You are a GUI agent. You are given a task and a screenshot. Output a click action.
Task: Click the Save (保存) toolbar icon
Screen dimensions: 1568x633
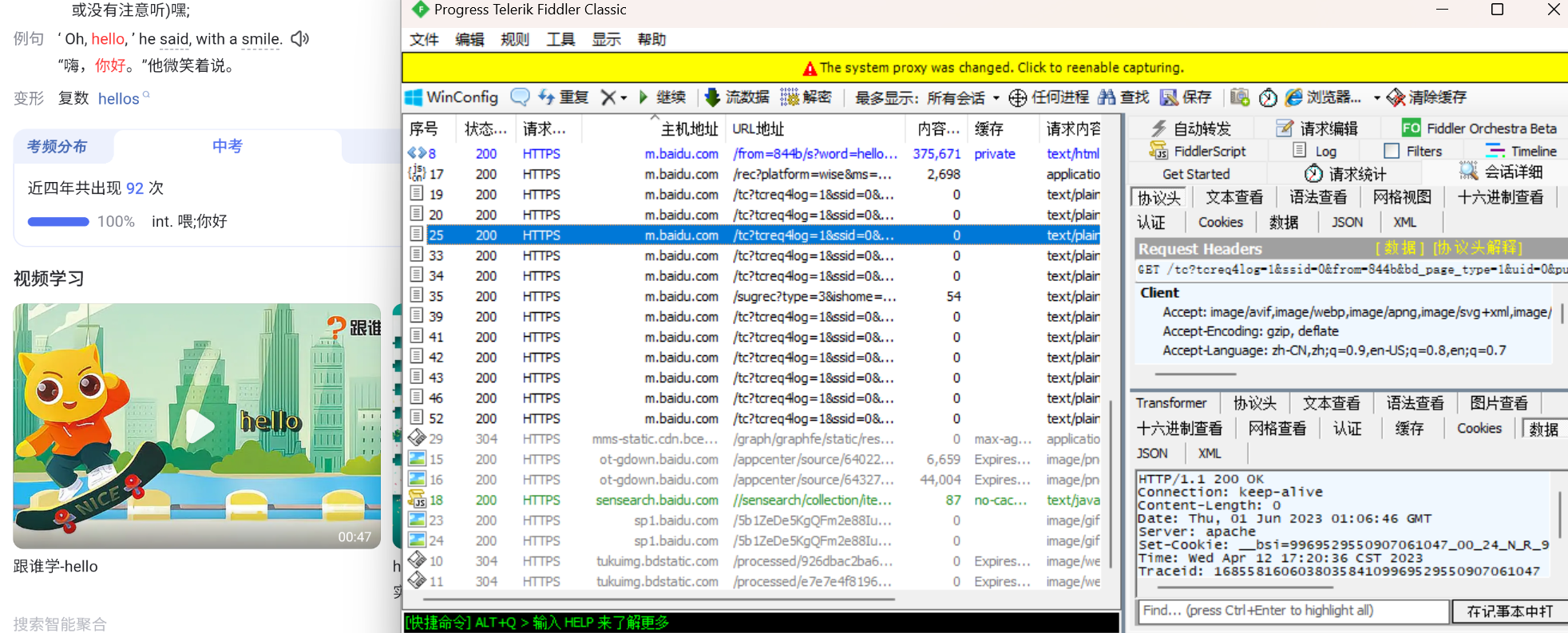click(x=1169, y=97)
